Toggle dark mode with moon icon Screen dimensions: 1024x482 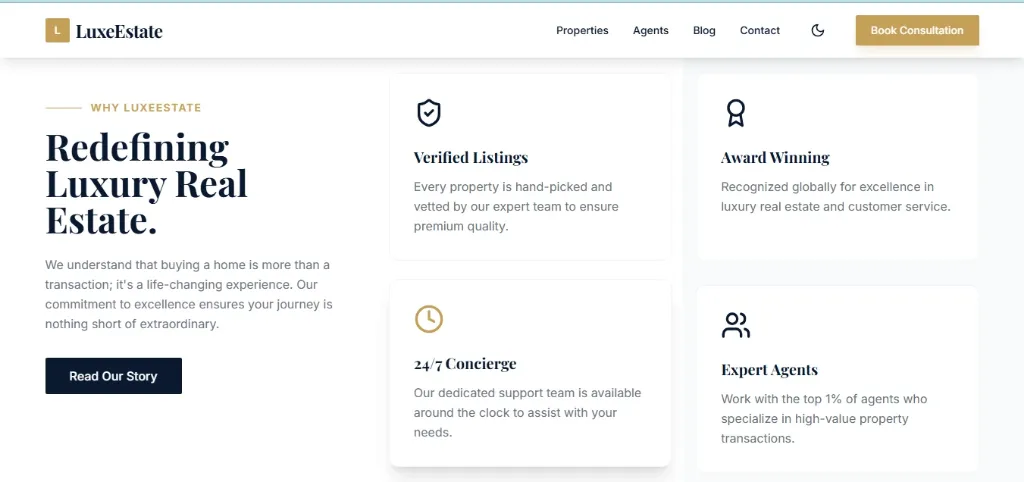point(818,31)
